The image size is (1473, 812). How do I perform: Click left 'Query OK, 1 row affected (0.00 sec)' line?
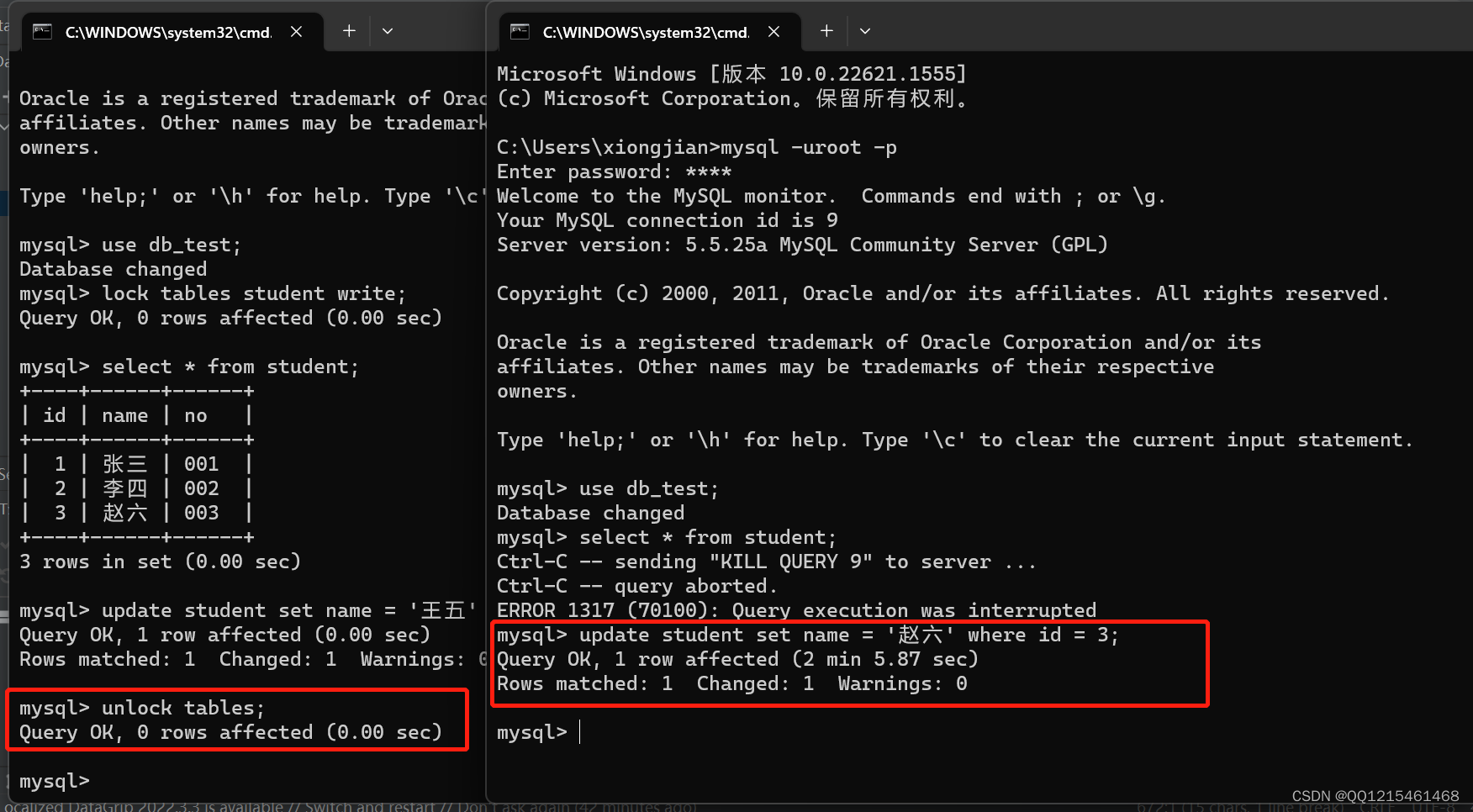click(x=224, y=635)
